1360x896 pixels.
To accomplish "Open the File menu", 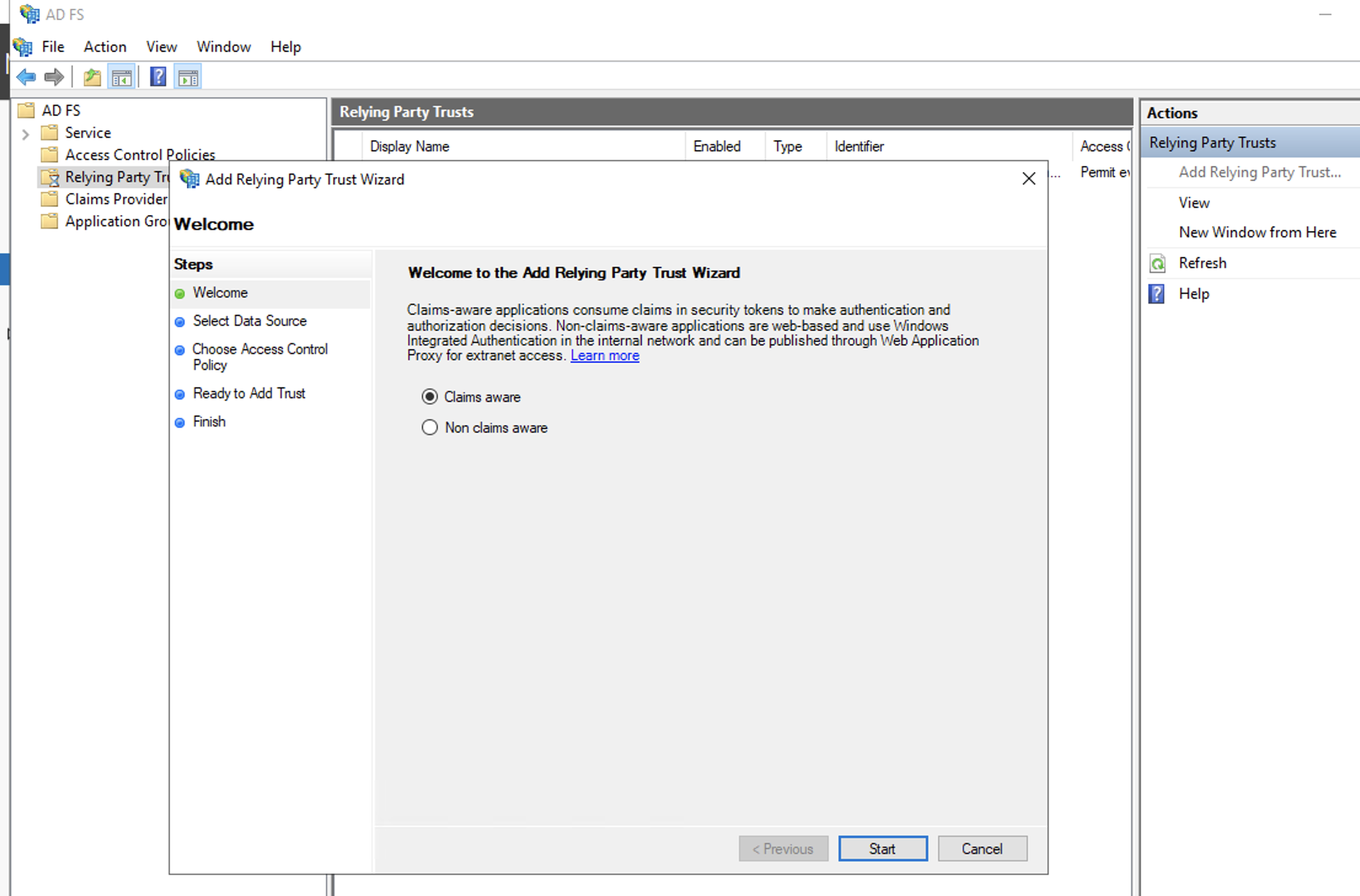I will pos(53,47).
